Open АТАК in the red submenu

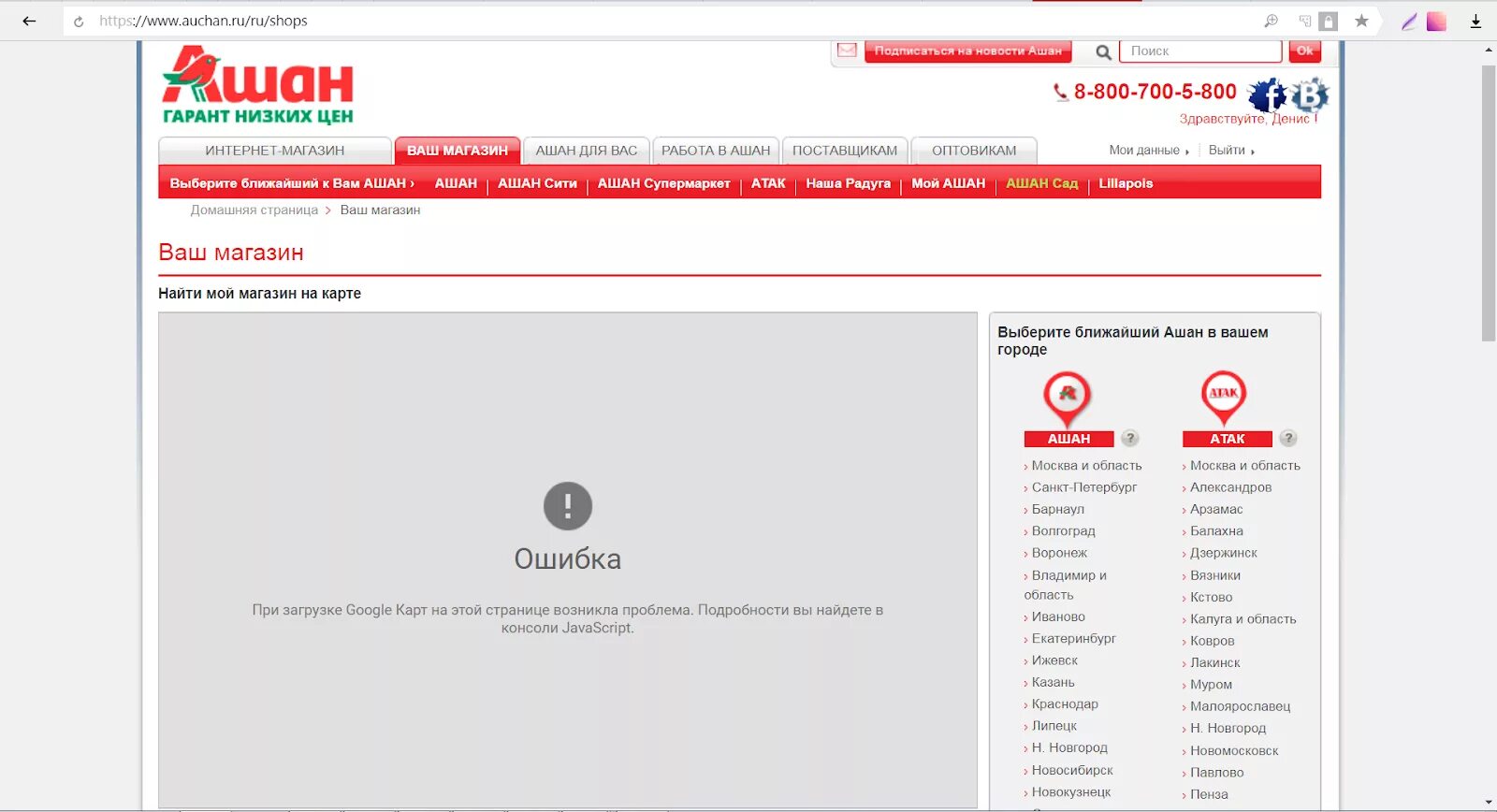pos(768,183)
